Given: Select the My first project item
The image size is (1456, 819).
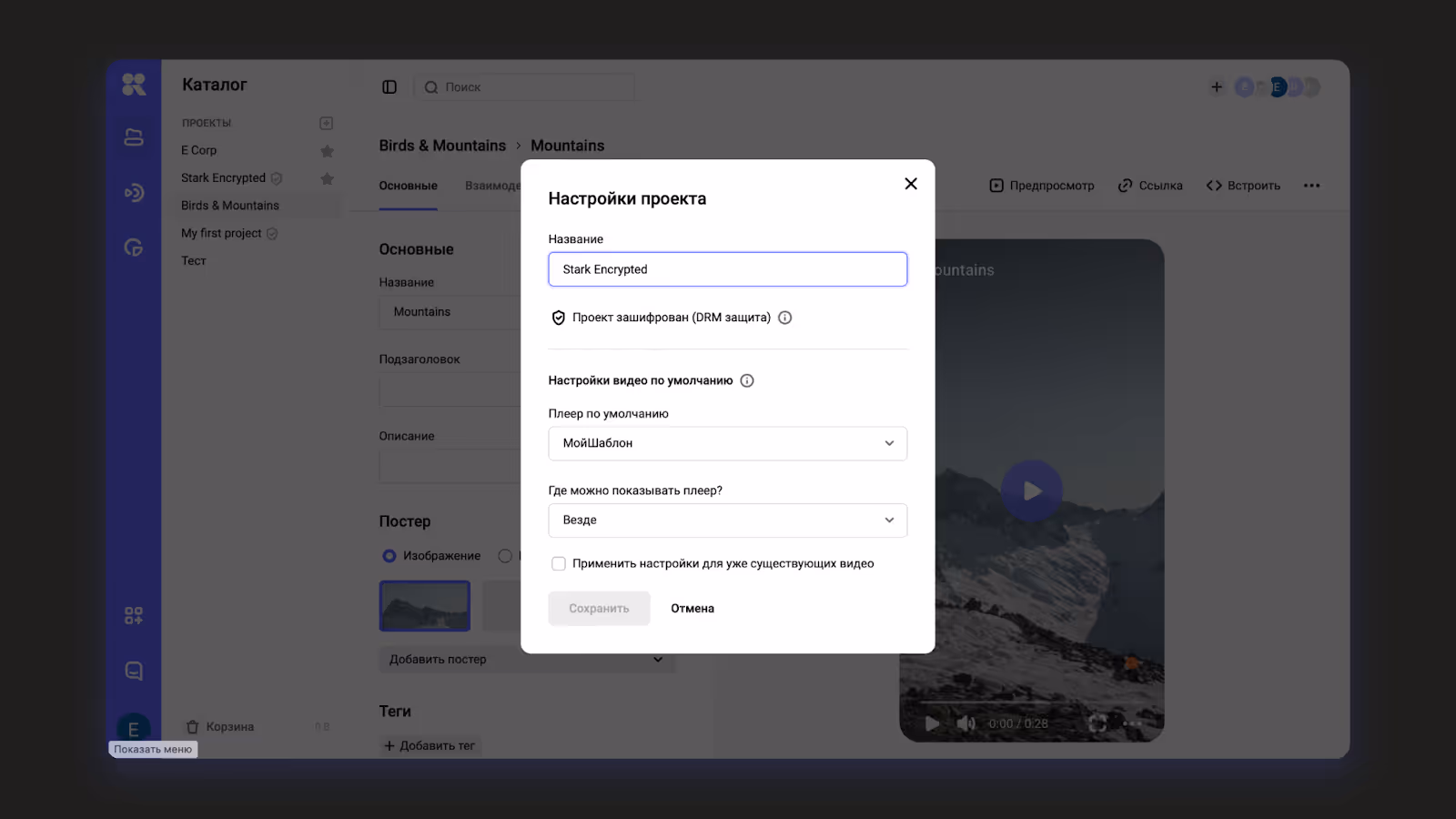Looking at the screenshot, I should [x=221, y=234].
